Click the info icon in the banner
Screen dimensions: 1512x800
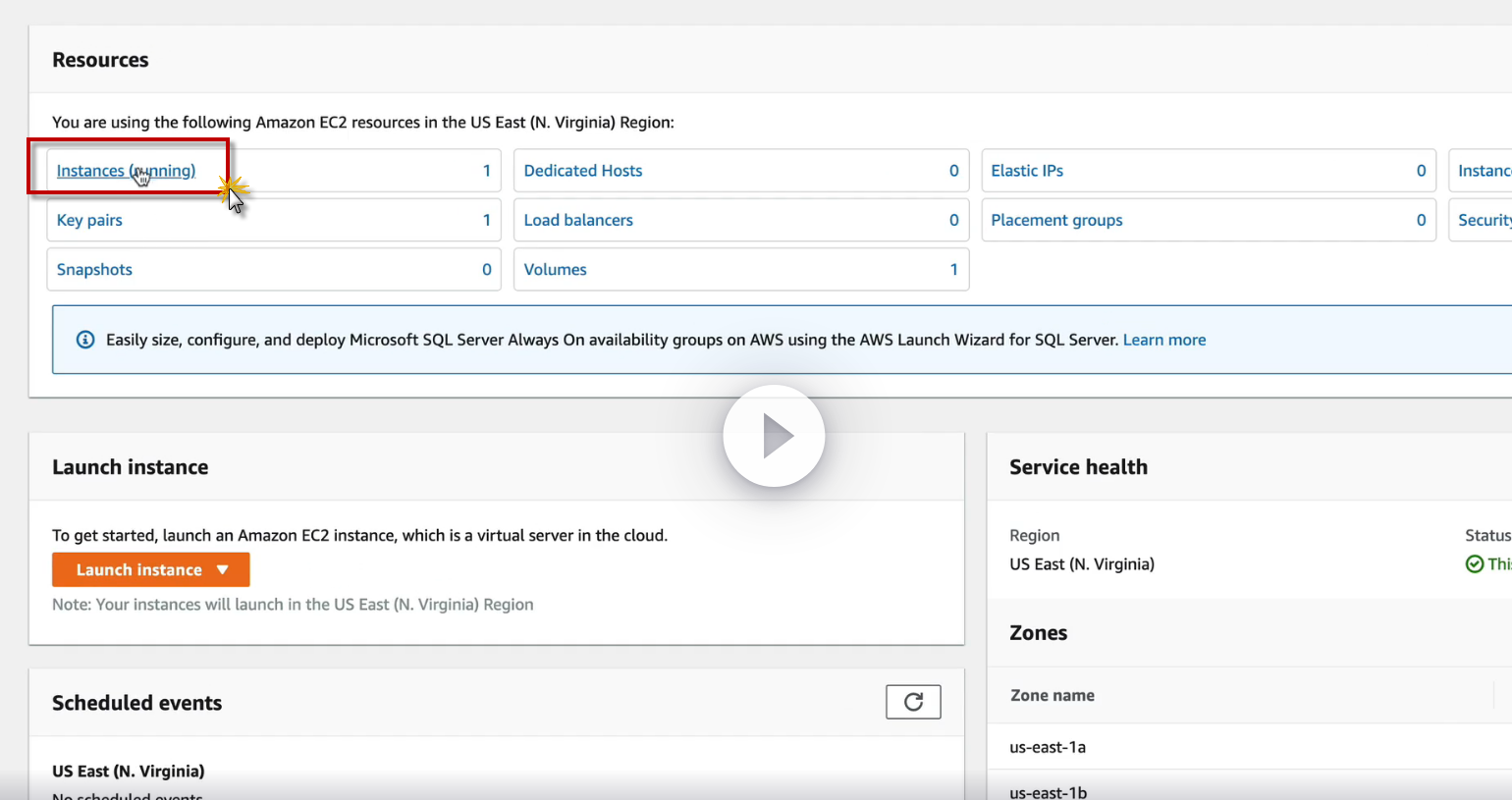click(85, 340)
